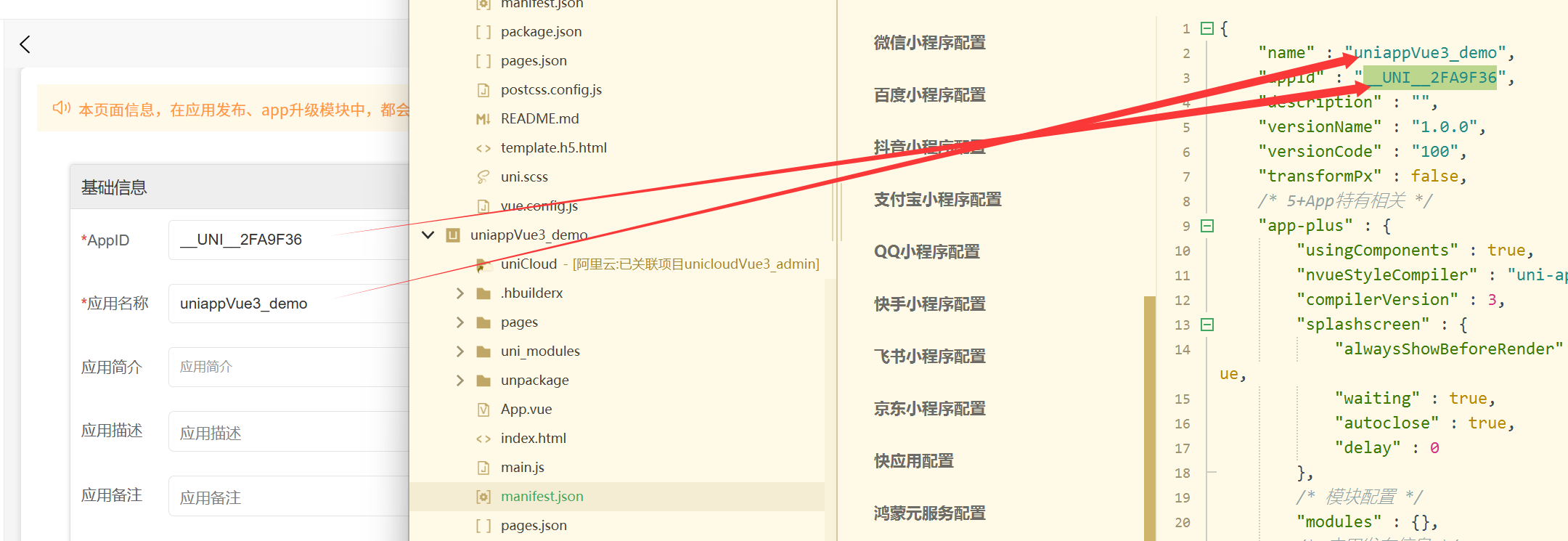Collapse the uniappVue3_demo project tree
The image size is (1568, 541).
pyautogui.click(x=428, y=235)
